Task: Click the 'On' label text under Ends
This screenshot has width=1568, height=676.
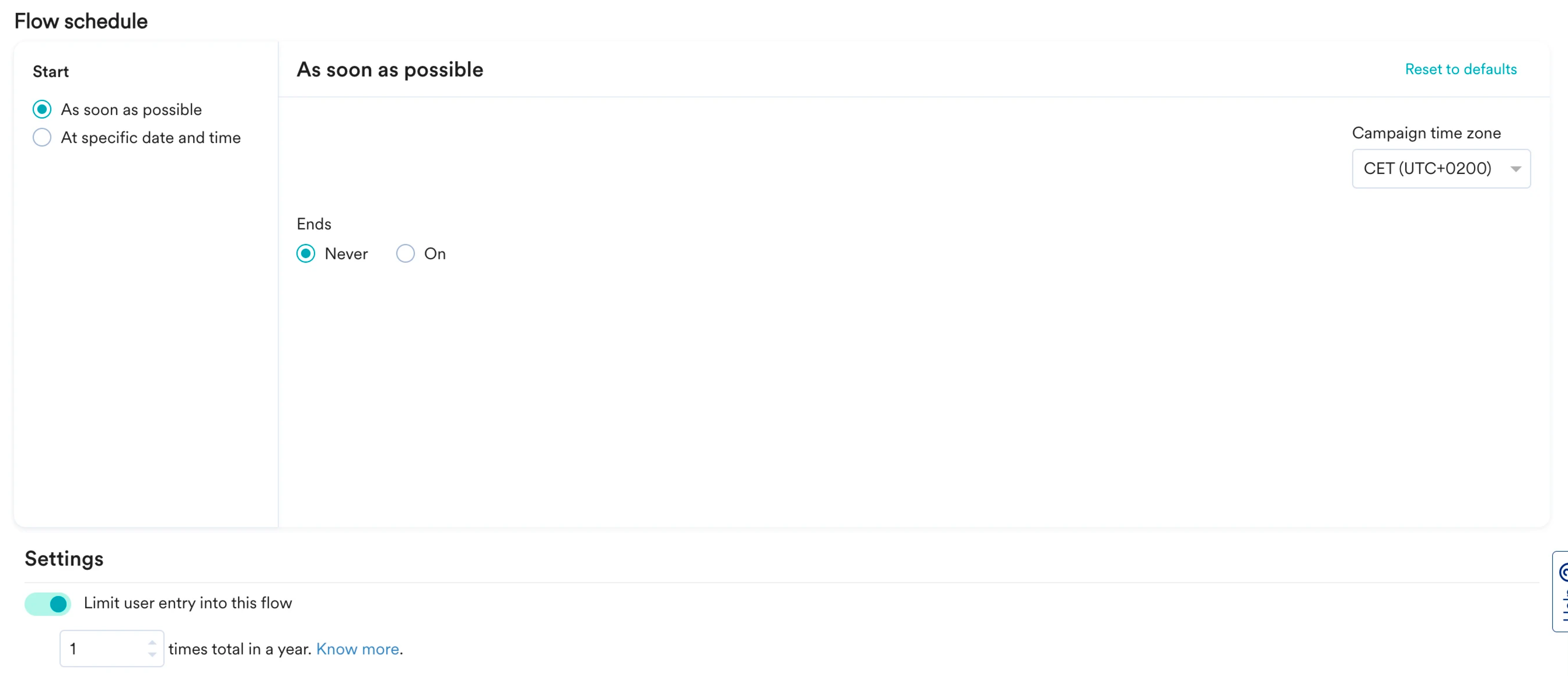Action: 435,254
